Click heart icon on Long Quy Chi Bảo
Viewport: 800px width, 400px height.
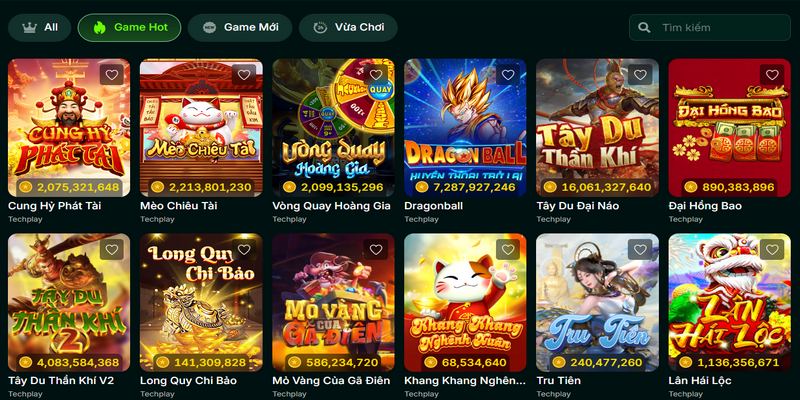coord(244,249)
